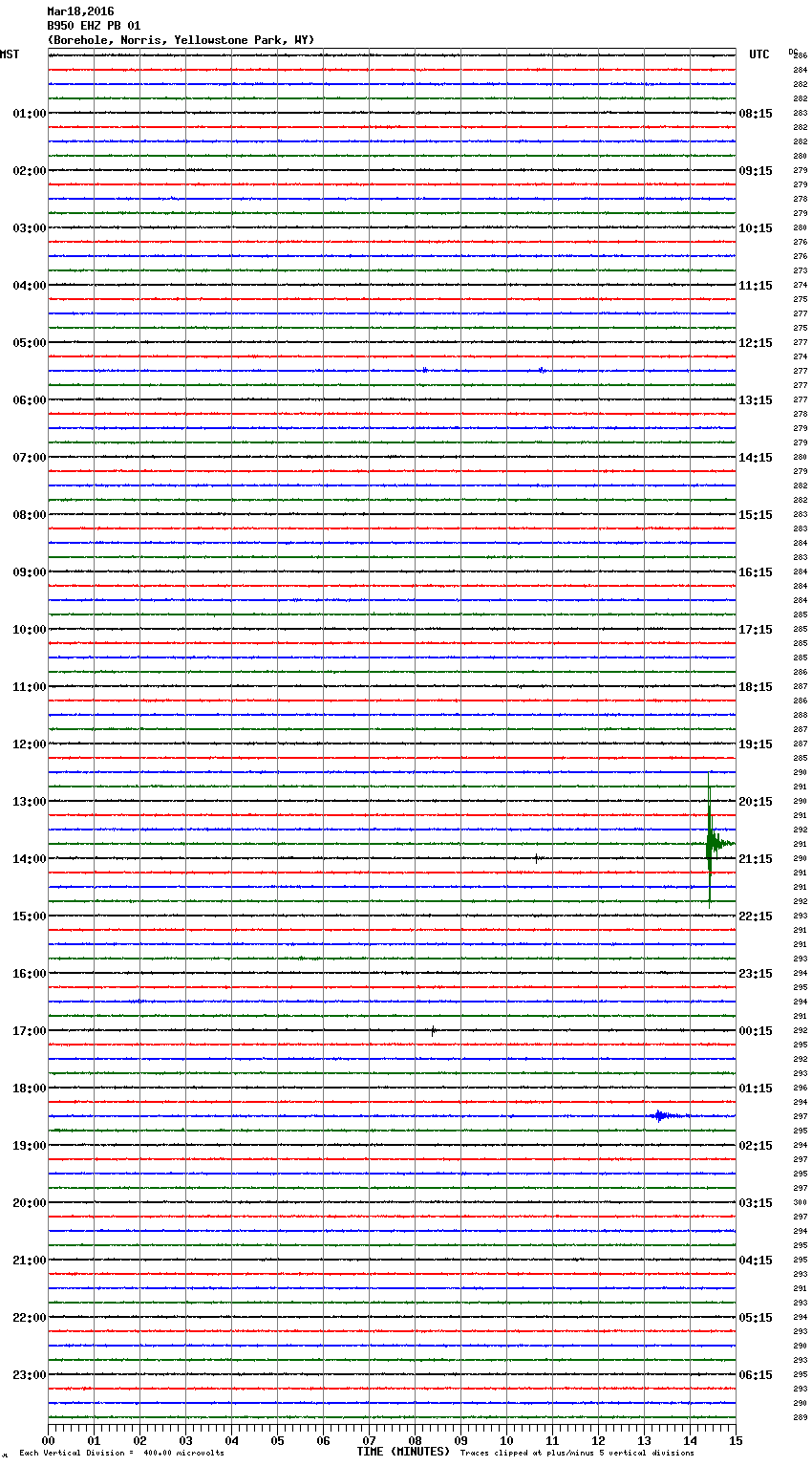This screenshot has height=1466, width=812.
Task: Select the 02:00 MST time label
Action: point(30,171)
